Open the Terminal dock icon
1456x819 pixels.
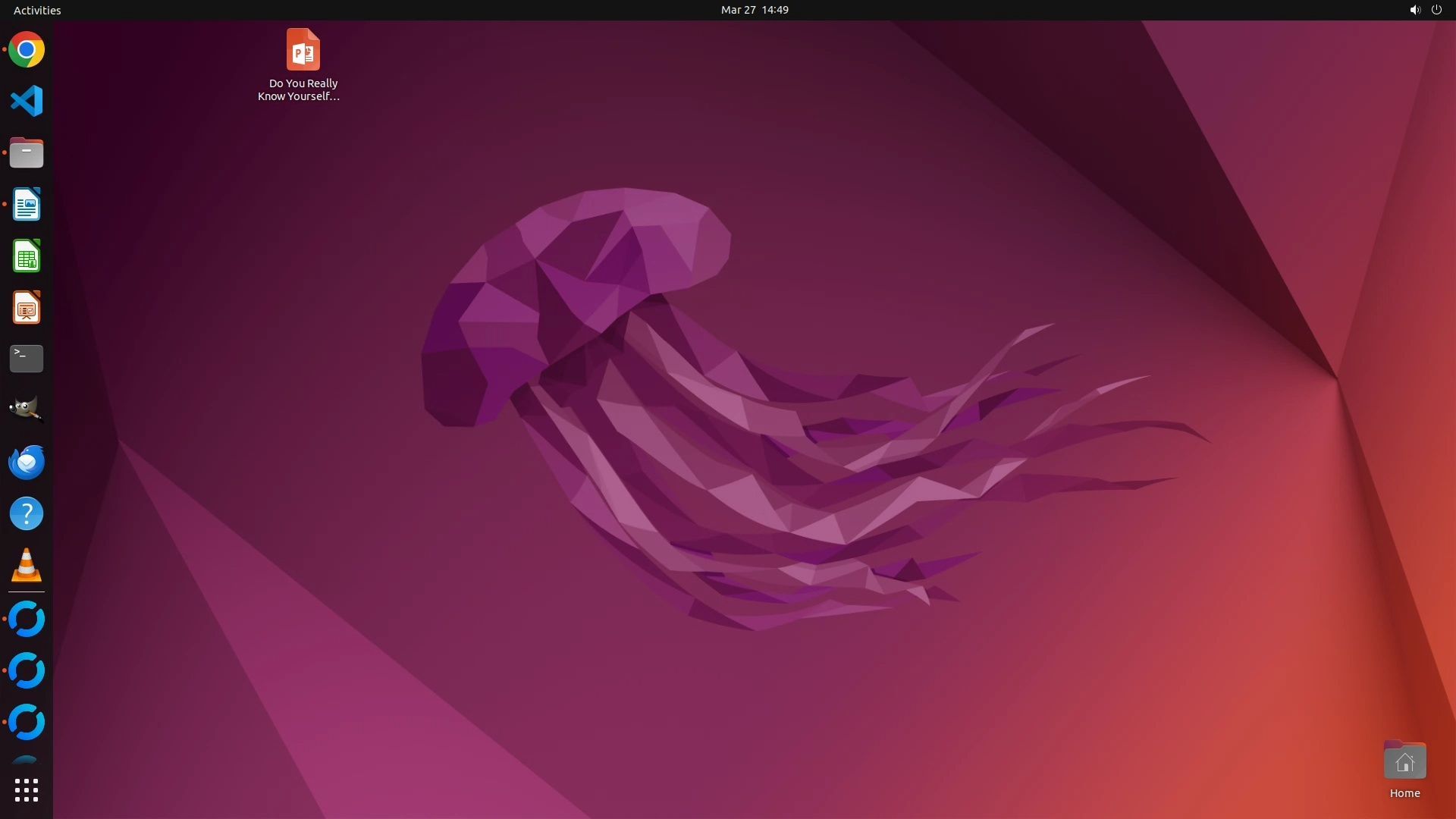point(27,359)
